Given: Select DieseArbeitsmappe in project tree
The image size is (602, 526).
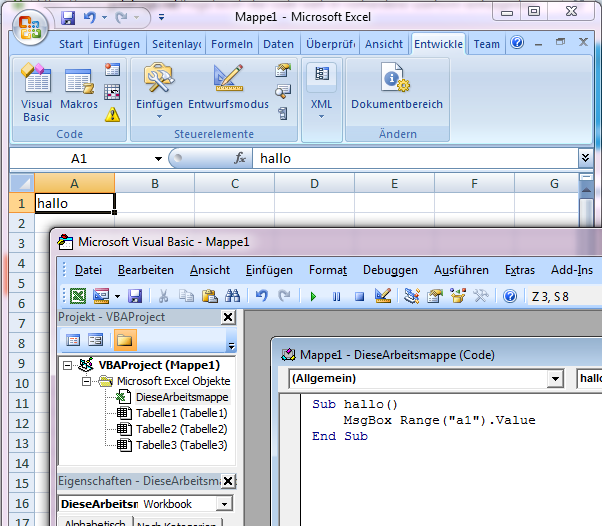Looking at the screenshot, I should click(182, 397).
